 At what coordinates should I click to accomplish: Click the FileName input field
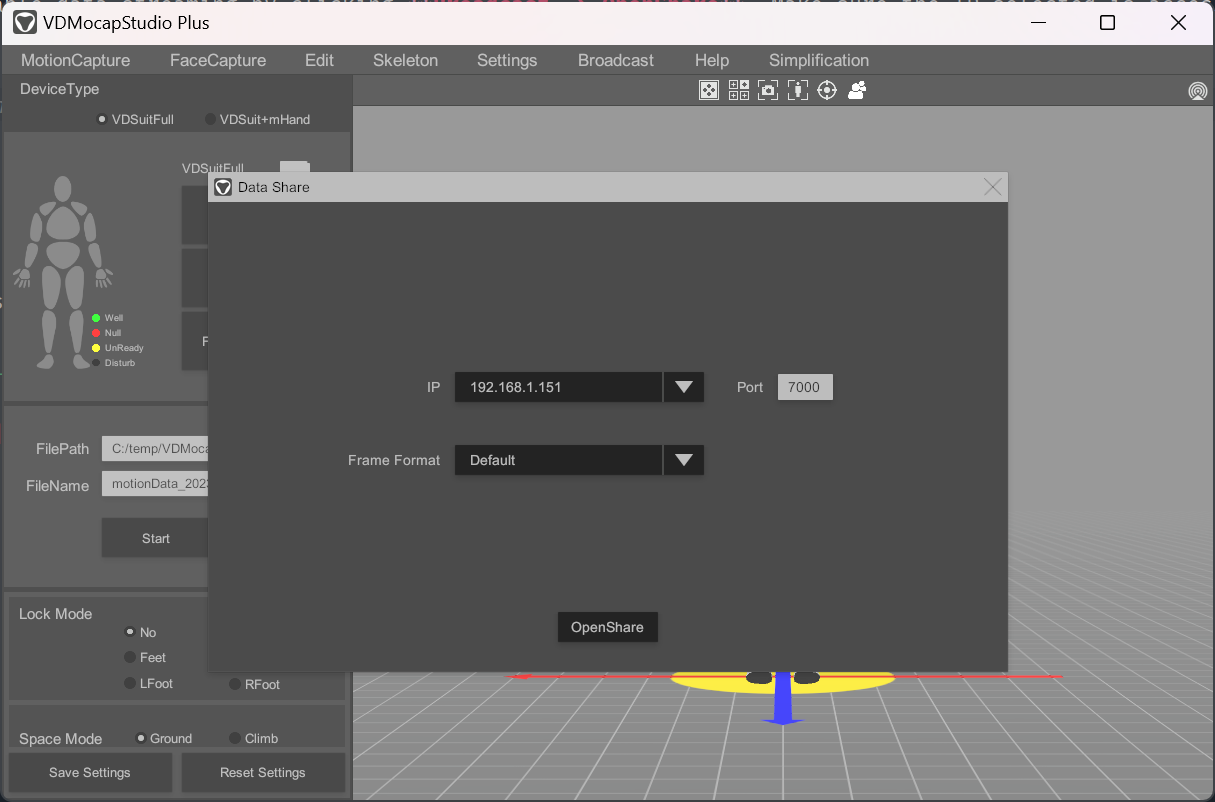[155, 485]
